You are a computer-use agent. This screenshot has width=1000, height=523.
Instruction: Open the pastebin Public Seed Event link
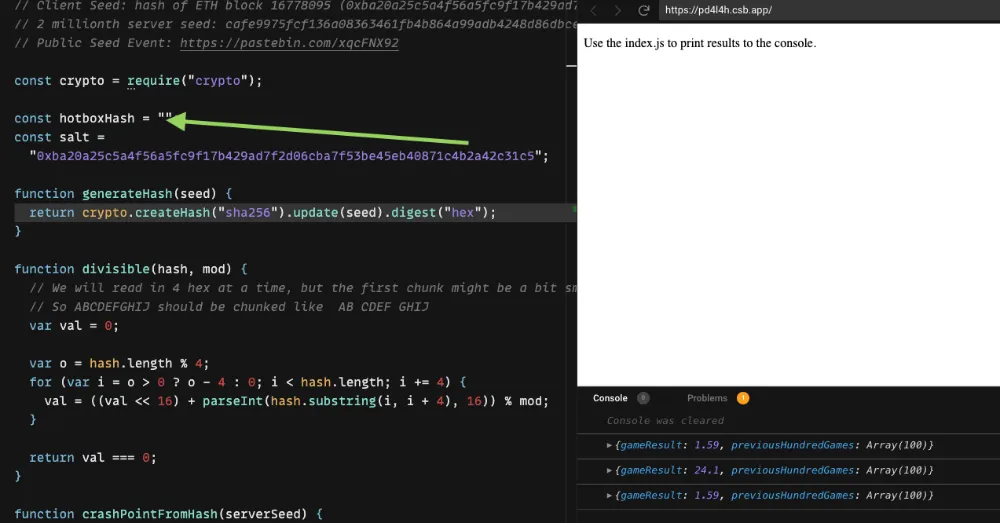pos(289,43)
